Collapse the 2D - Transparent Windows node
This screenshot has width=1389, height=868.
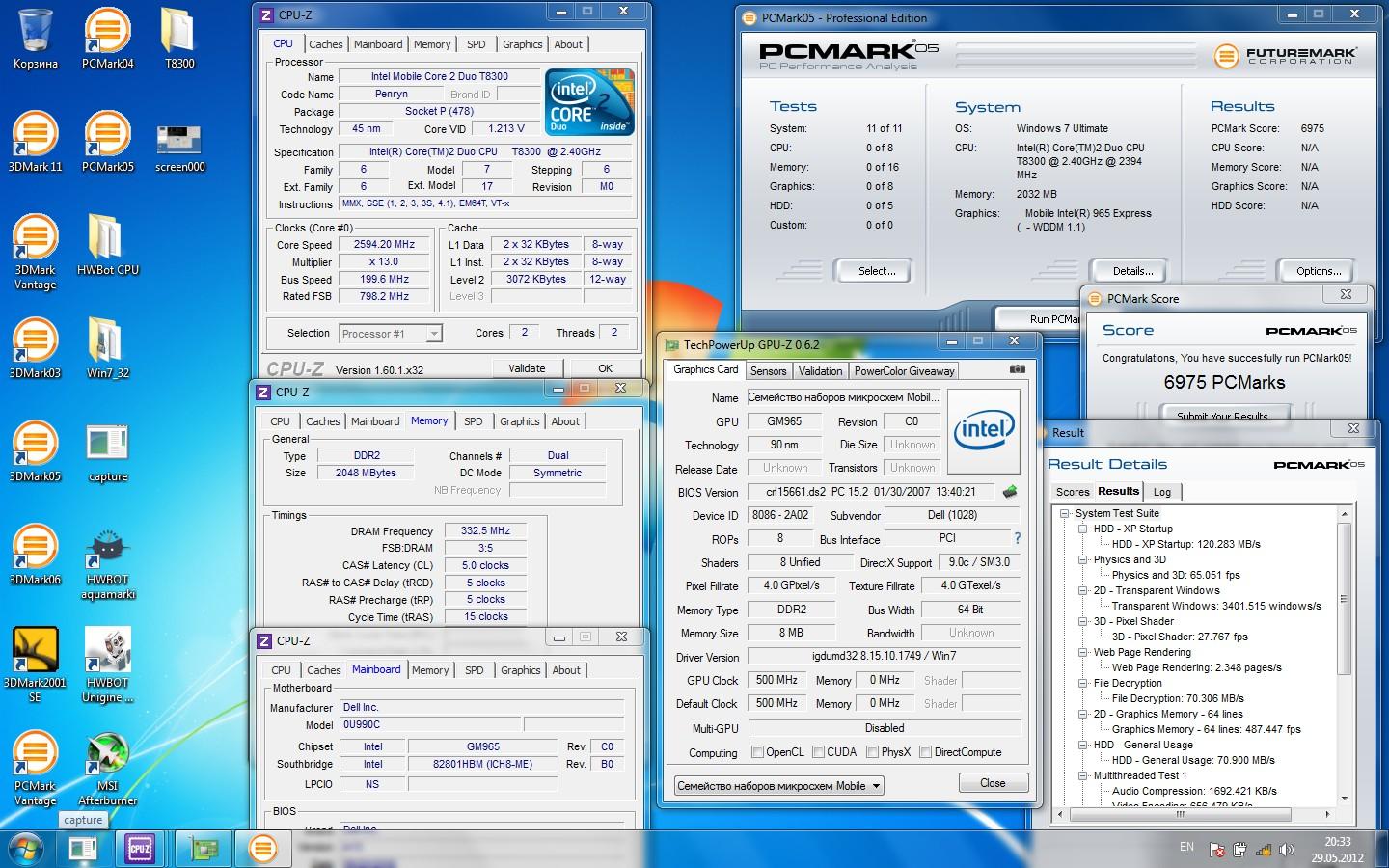[1084, 590]
